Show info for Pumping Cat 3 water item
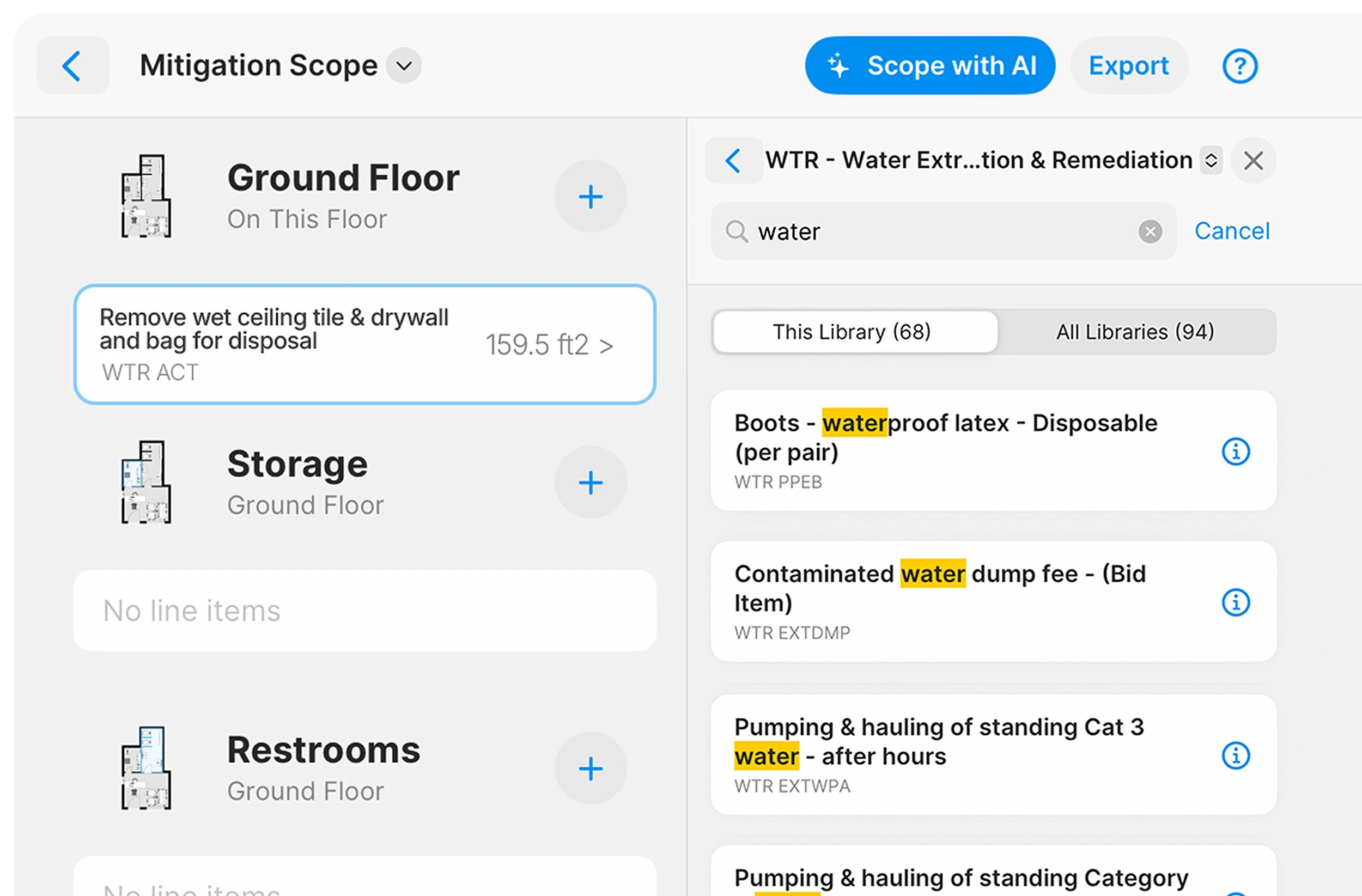This screenshot has height=896, width=1362. [1236, 756]
